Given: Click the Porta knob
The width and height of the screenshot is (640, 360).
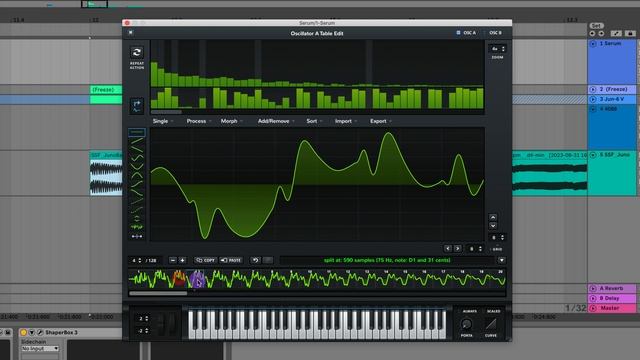Looking at the screenshot, I should [466, 324].
